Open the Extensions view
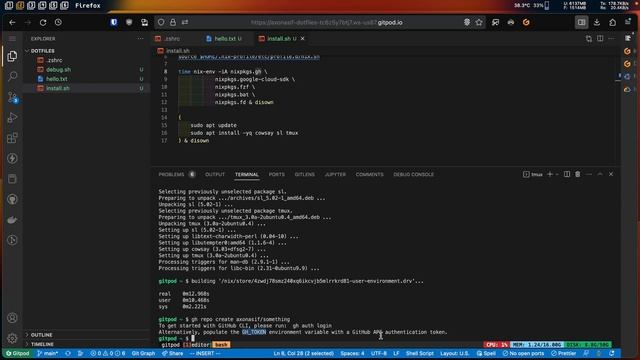 tap(12, 138)
